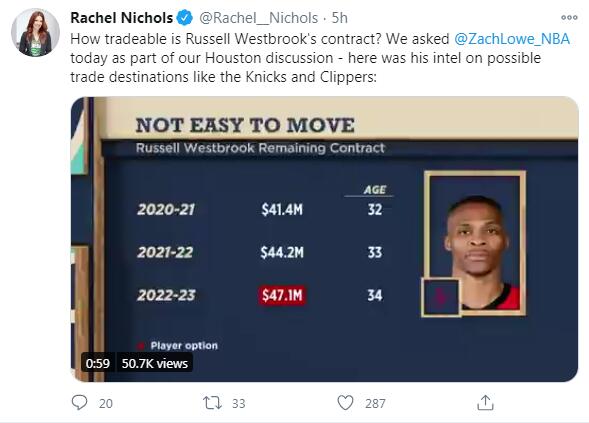Click the like count 287
589x423 pixels.
[375, 403]
